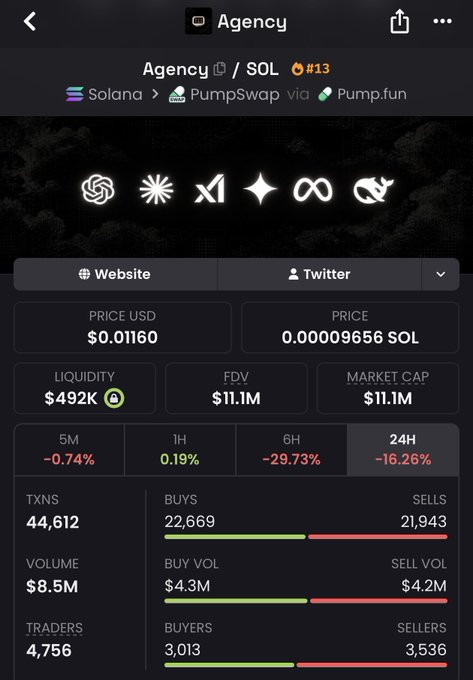This screenshot has height=680, width=473.
Task: Tap the Solana chain icon
Action: [75, 94]
